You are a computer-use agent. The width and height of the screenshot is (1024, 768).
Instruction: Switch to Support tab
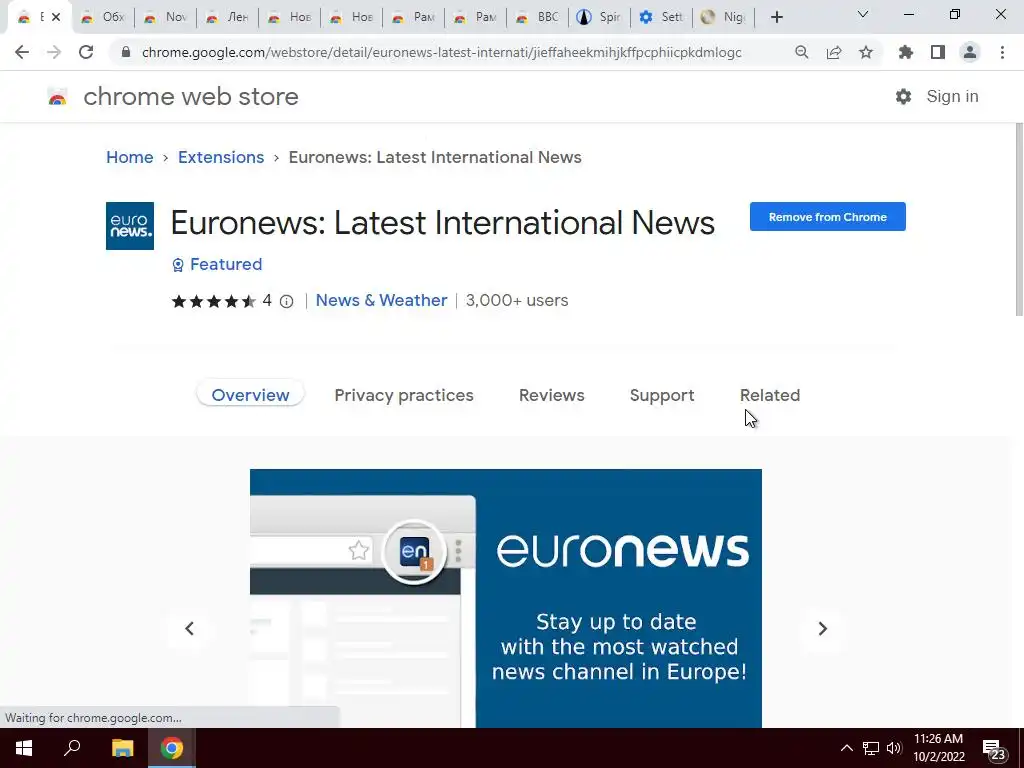pyautogui.click(x=662, y=395)
